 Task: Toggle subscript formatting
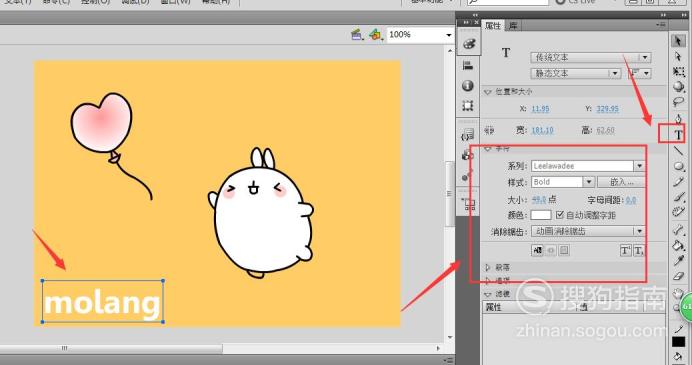639,251
